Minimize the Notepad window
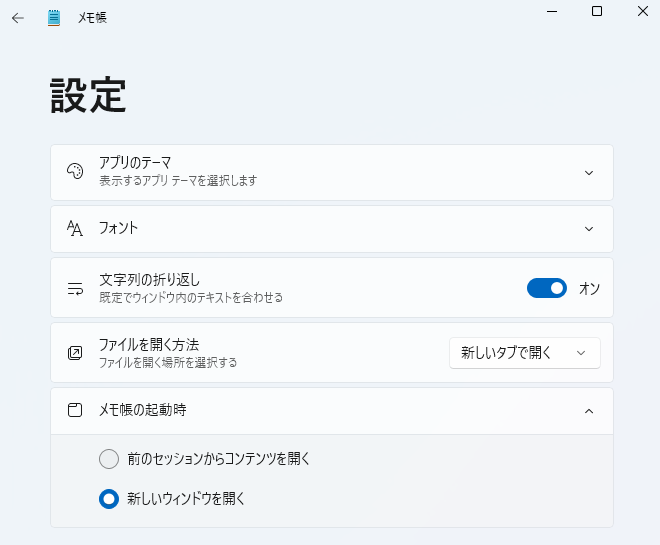Image resolution: width=660 pixels, height=545 pixels. coord(551,11)
